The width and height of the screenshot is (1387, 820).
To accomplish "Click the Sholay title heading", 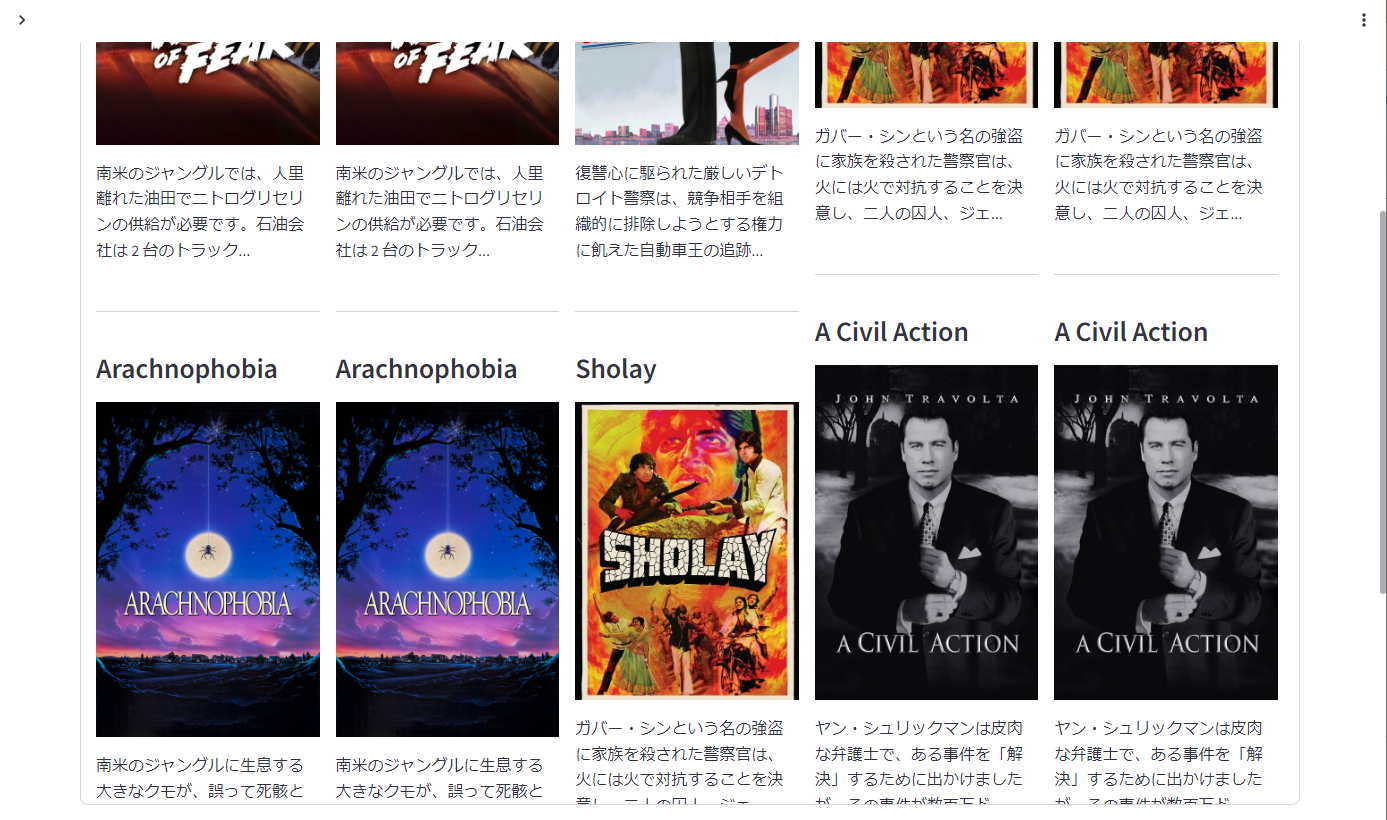I will [616, 369].
